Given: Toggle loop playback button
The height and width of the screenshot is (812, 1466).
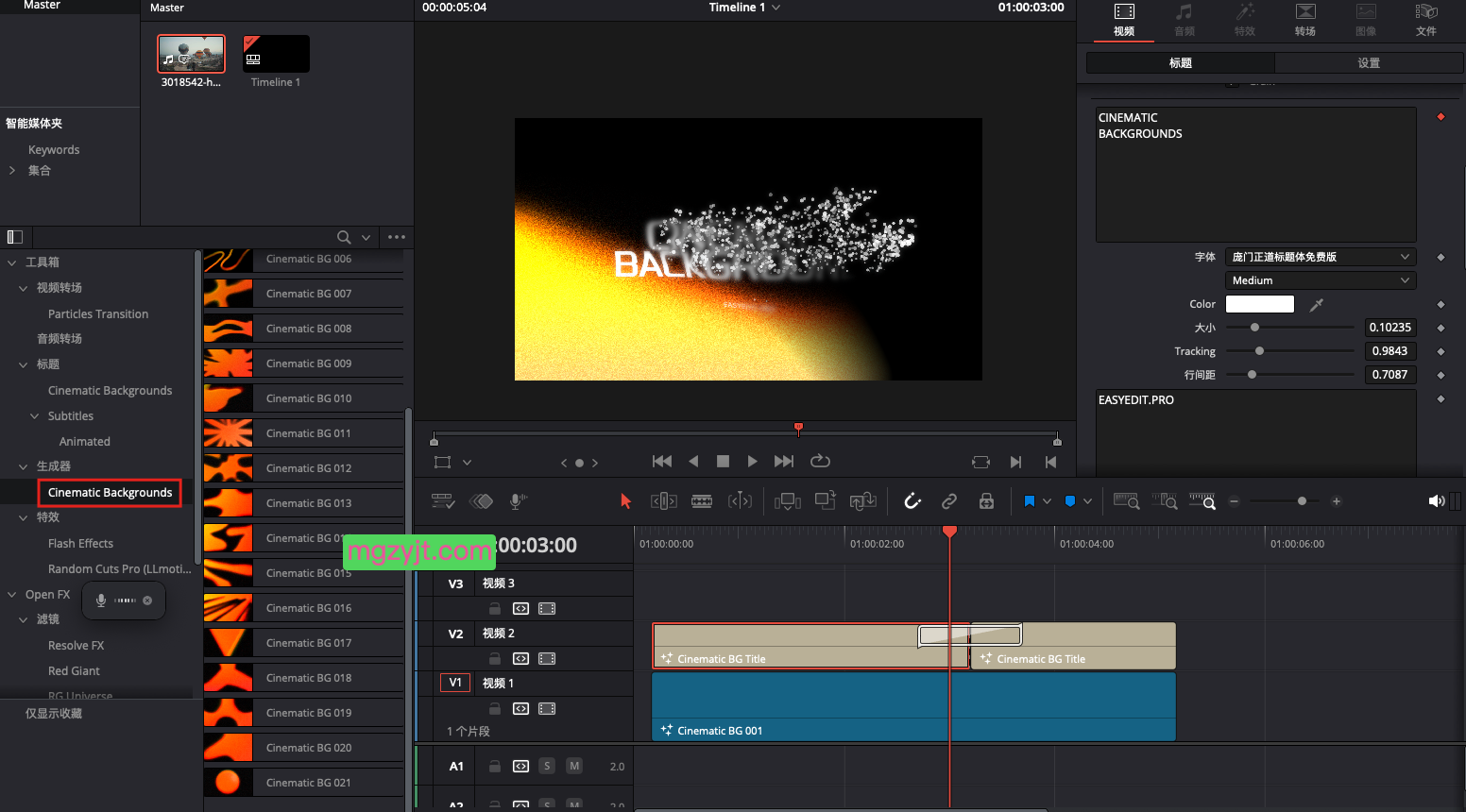Looking at the screenshot, I should point(820,461).
